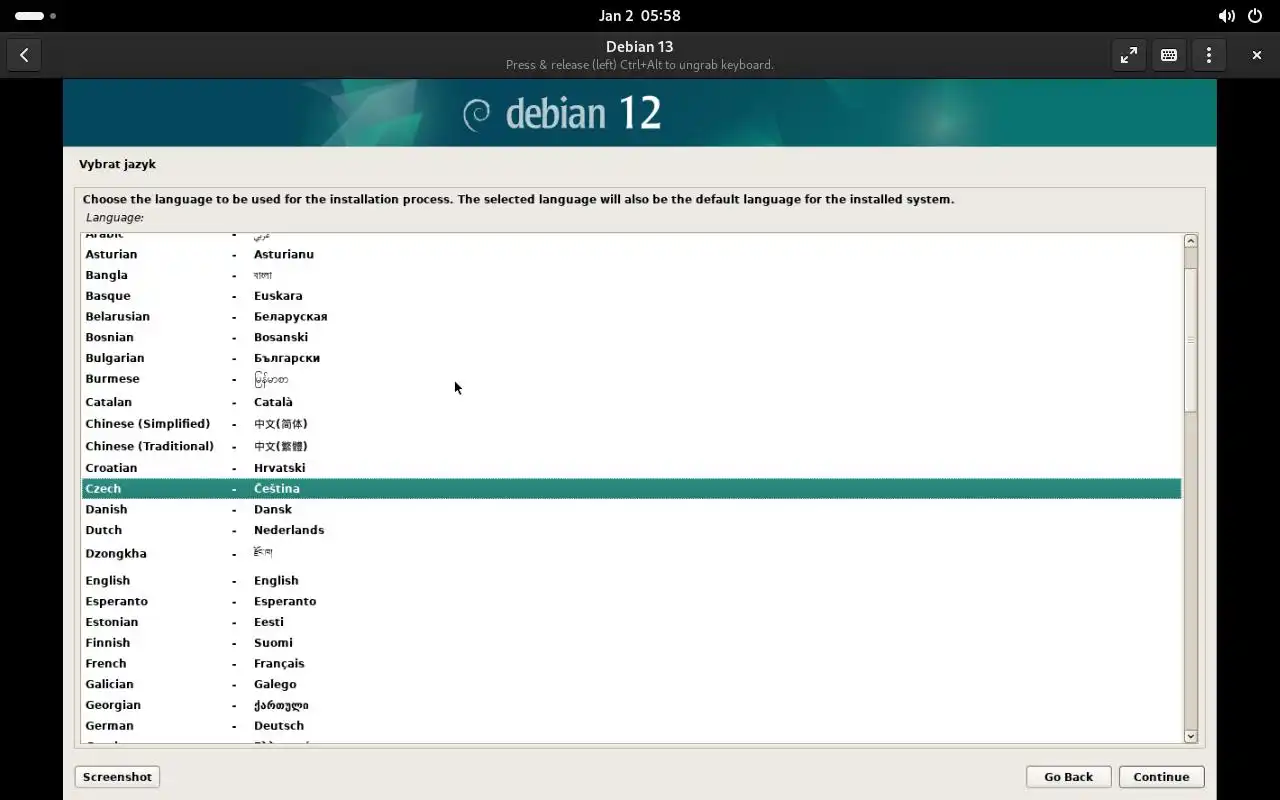
Task: Select Dzongkha language row
Action: click(x=631, y=554)
